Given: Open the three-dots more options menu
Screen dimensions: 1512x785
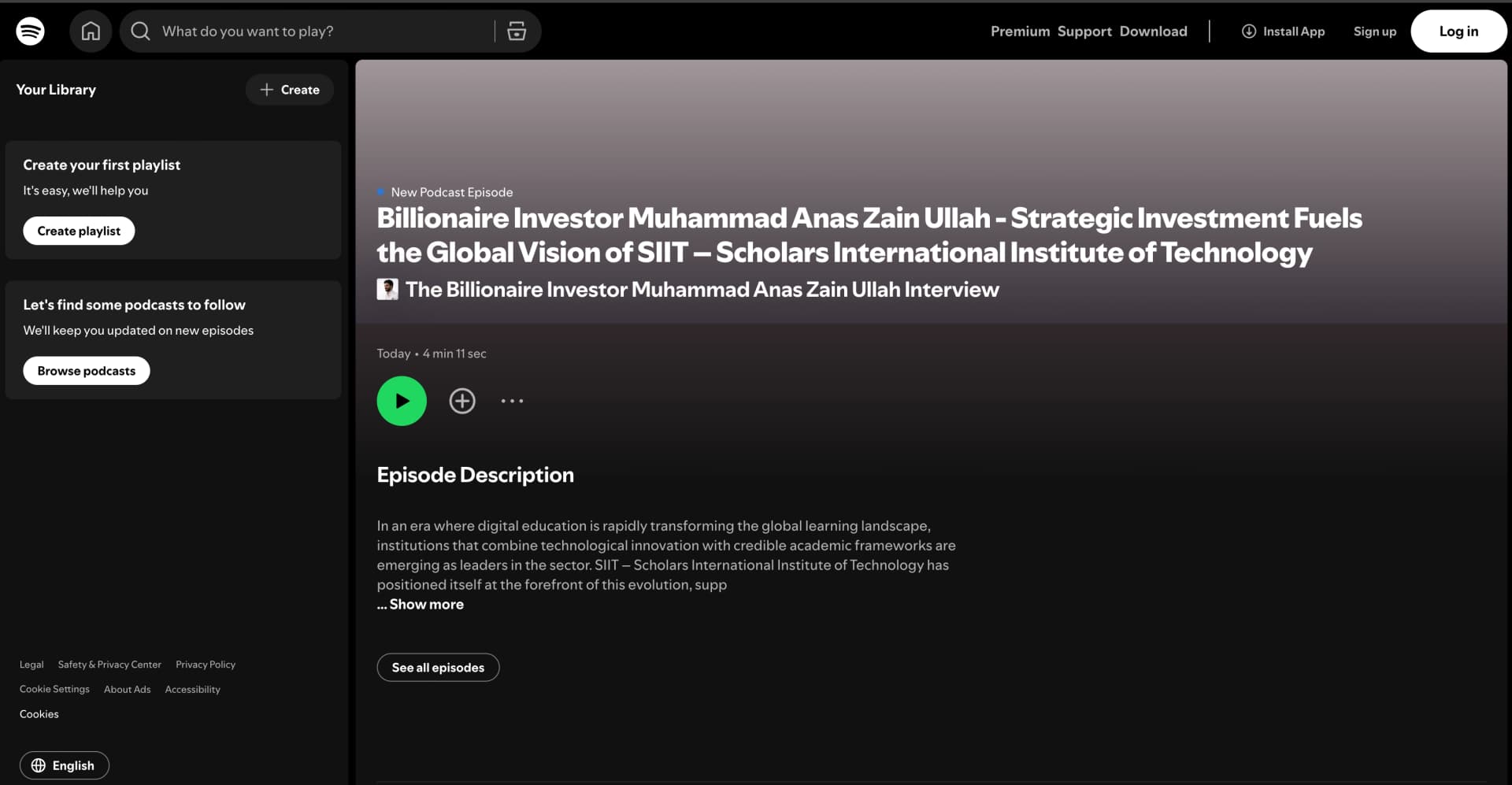Looking at the screenshot, I should [x=512, y=401].
